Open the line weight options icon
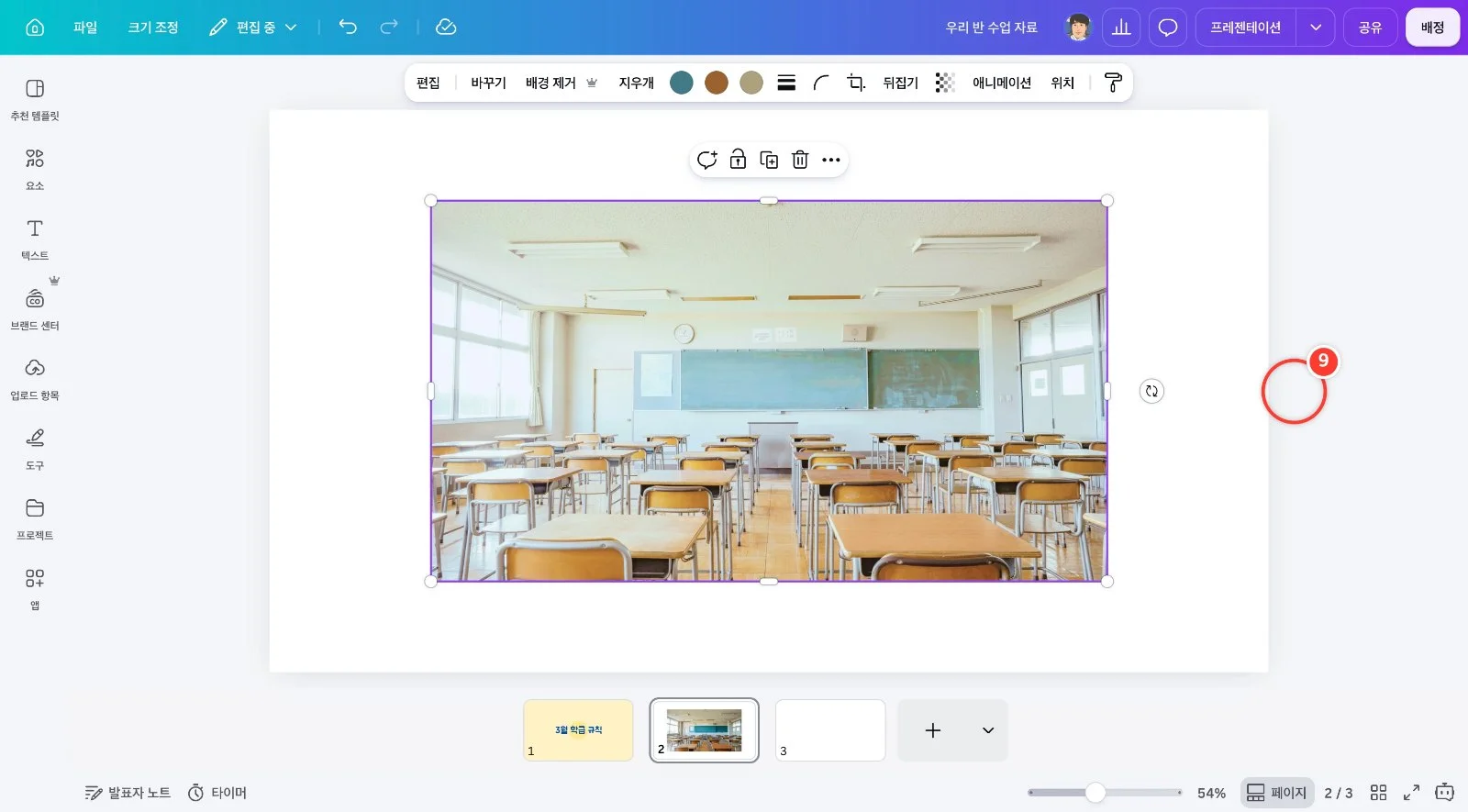This screenshot has width=1468, height=812. pyautogui.click(x=786, y=83)
